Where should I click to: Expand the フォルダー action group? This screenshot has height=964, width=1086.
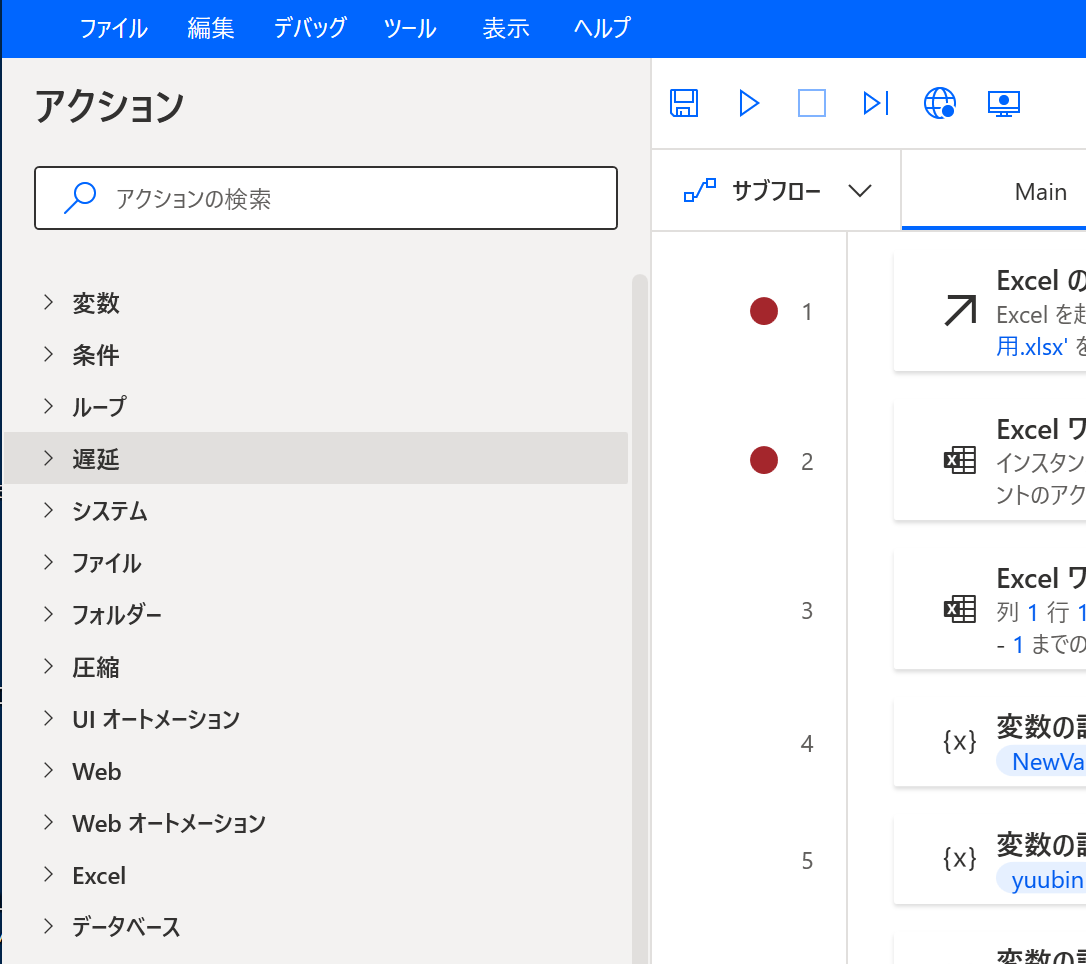[x=48, y=614]
